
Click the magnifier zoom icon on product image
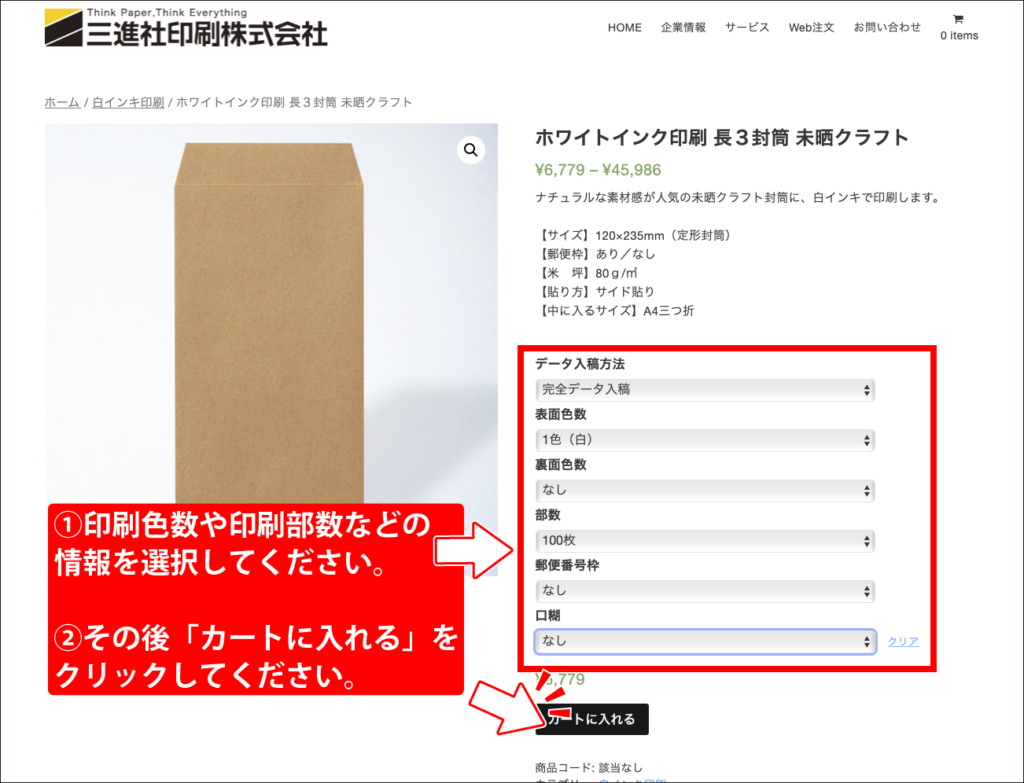coord(470,150)
